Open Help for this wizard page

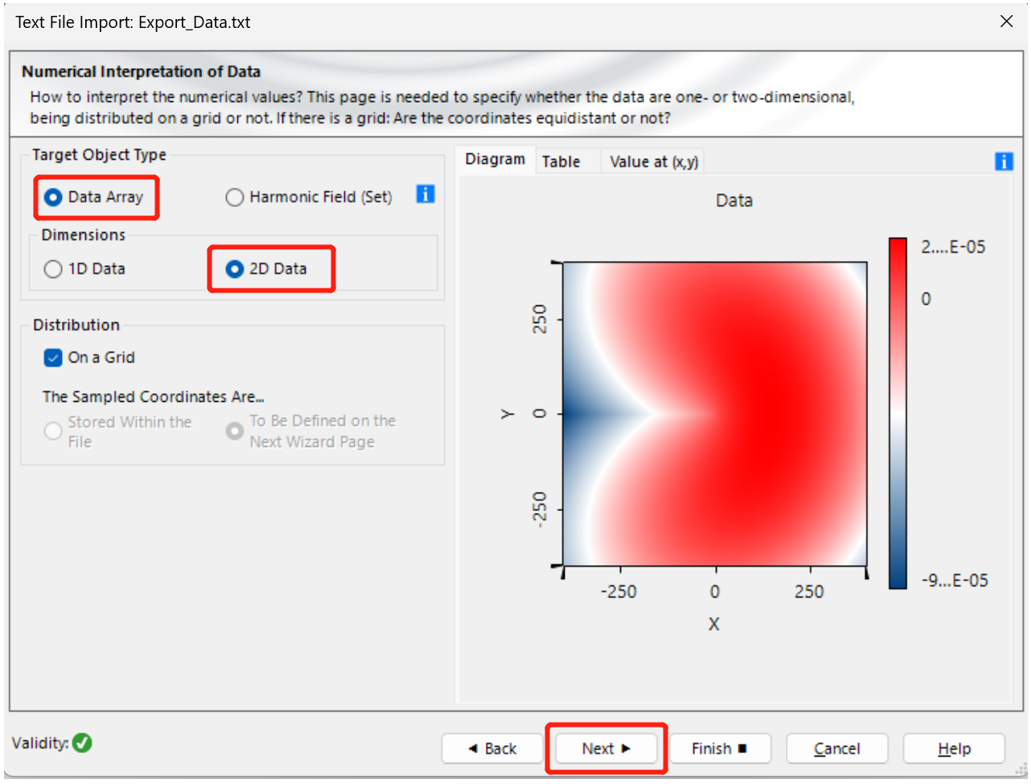pos(953,748)
